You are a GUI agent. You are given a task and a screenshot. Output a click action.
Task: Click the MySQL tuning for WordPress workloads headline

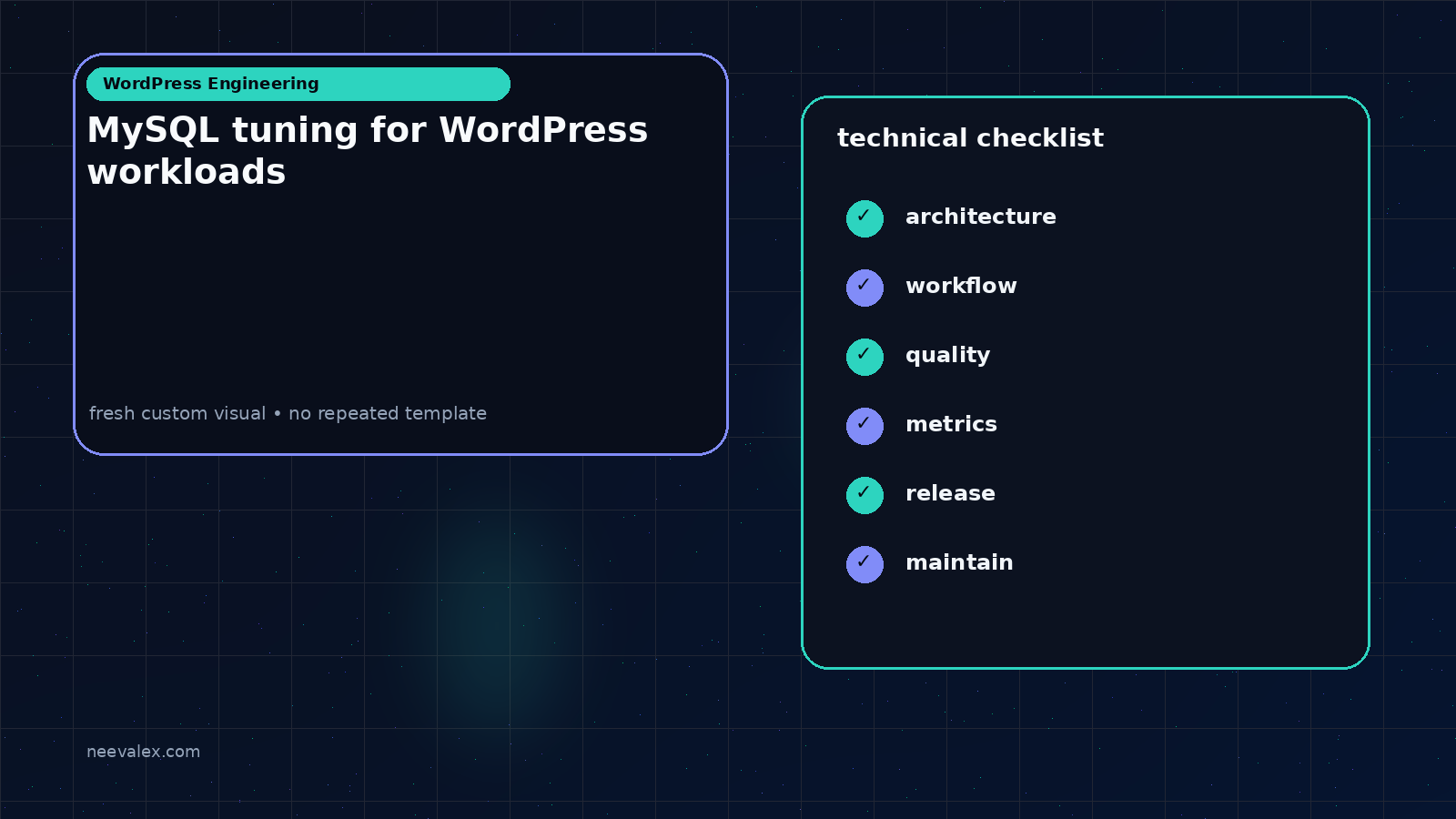coord(368,150)
